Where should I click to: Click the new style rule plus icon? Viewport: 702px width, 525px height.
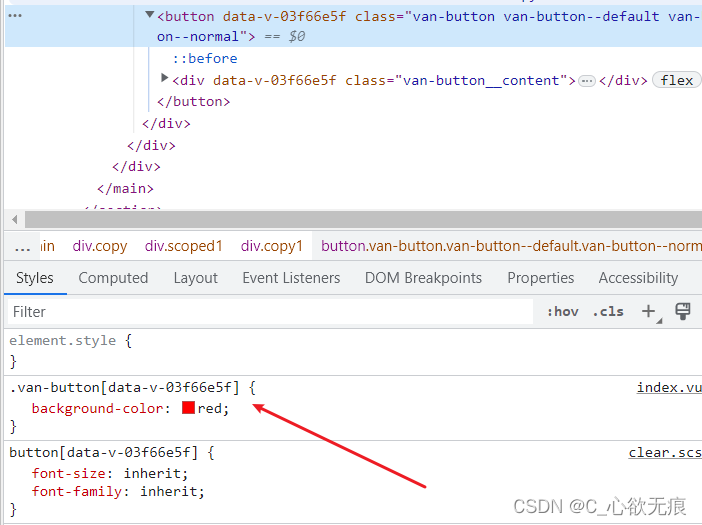[648, 311]
